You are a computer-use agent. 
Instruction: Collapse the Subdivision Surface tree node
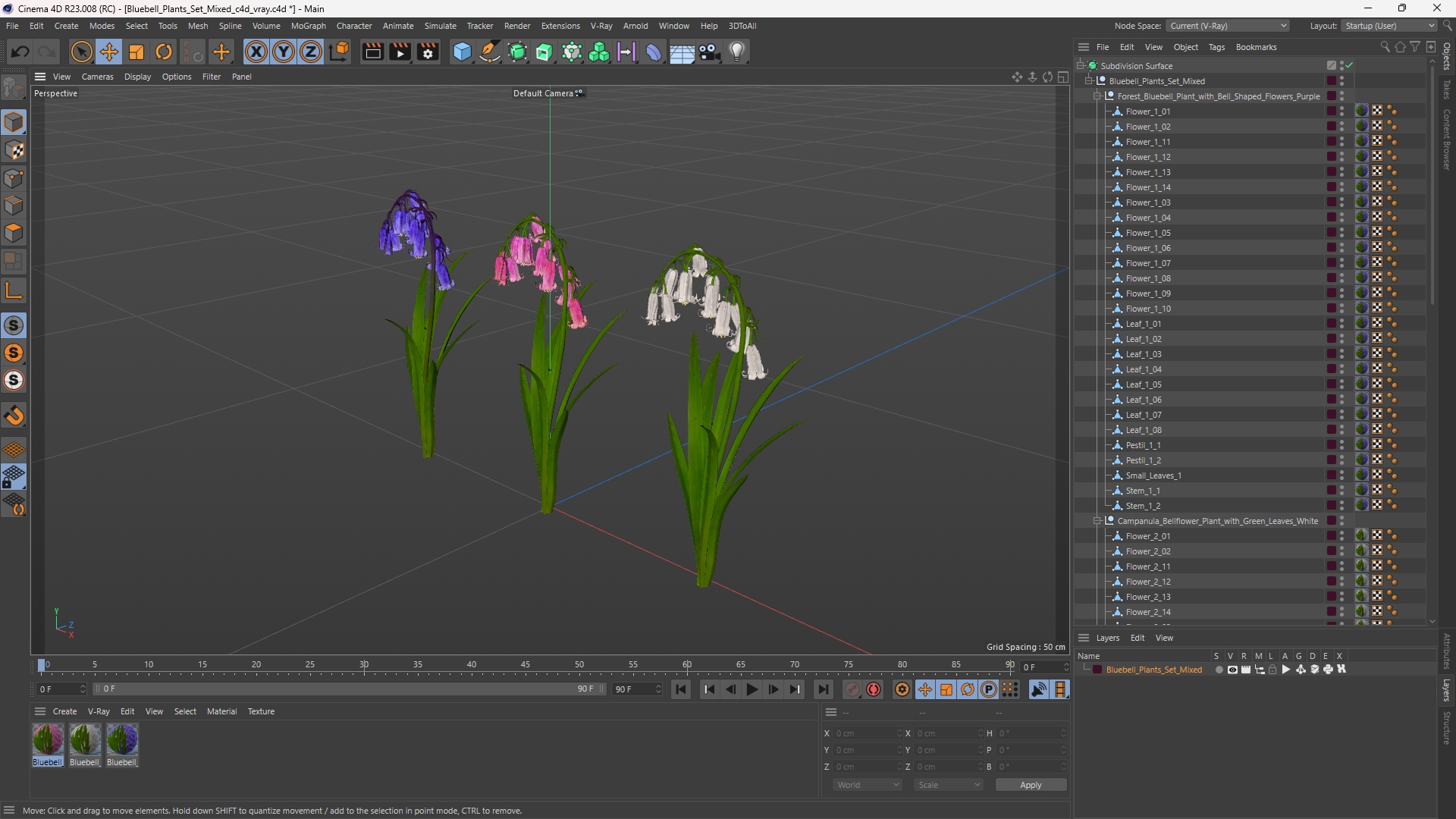click(x=1081, y=66)
